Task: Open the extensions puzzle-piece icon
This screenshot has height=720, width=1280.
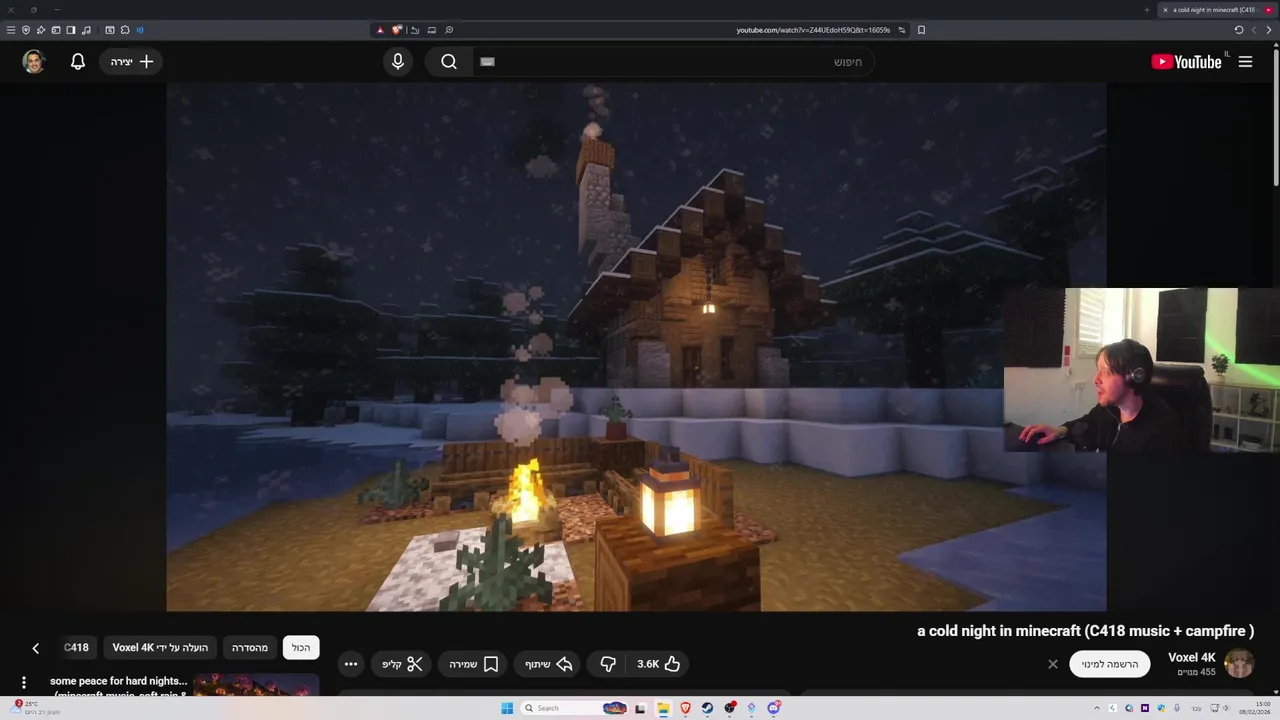Action: point(125,30)
